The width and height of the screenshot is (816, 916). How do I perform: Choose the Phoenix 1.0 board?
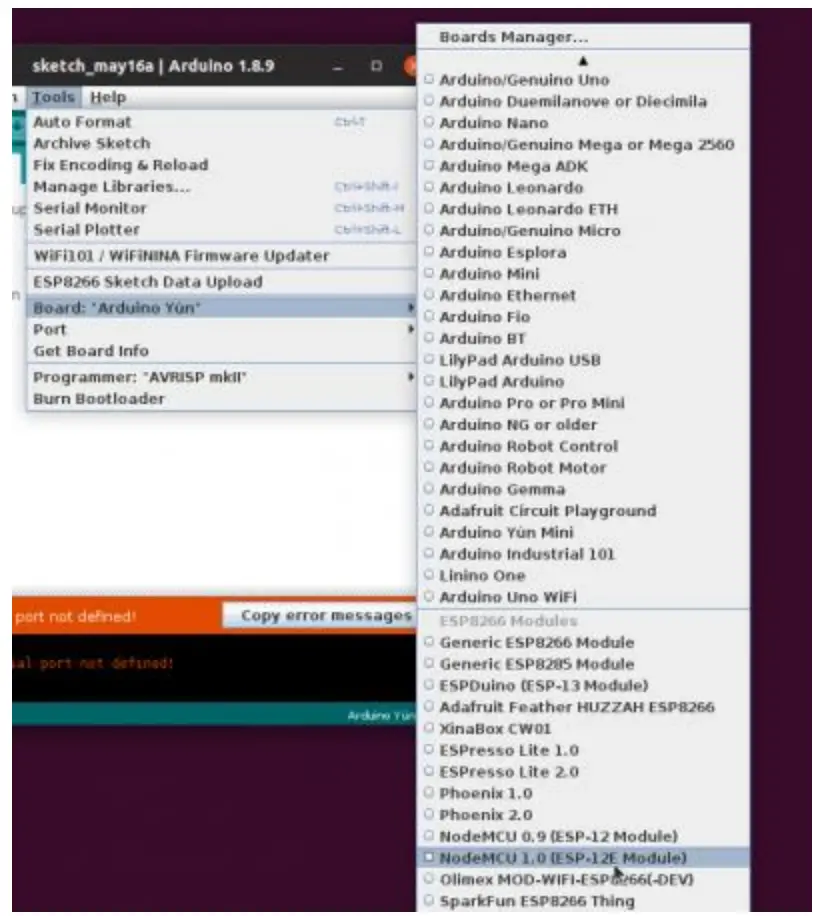(583, 794)
